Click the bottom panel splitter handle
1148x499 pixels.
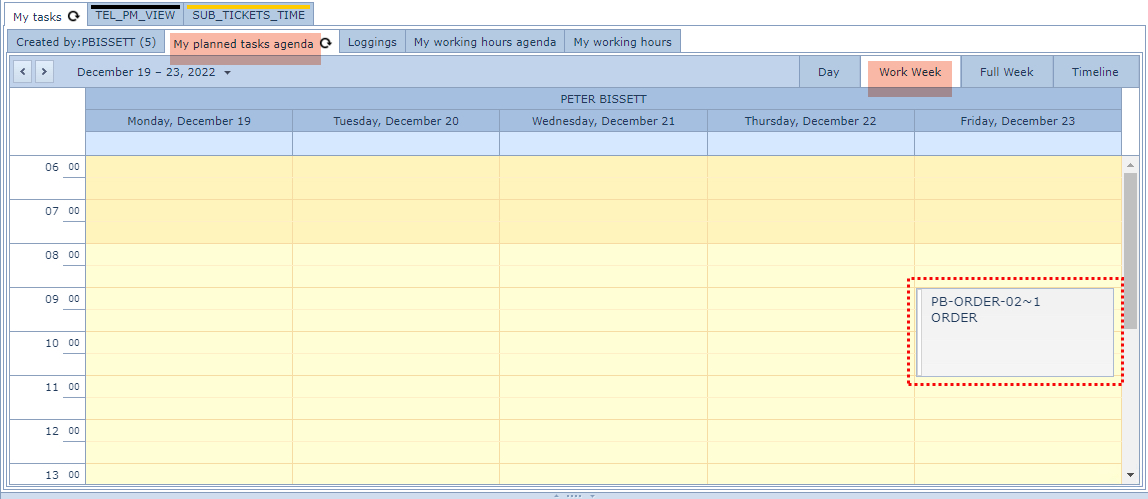coord(573,495)
